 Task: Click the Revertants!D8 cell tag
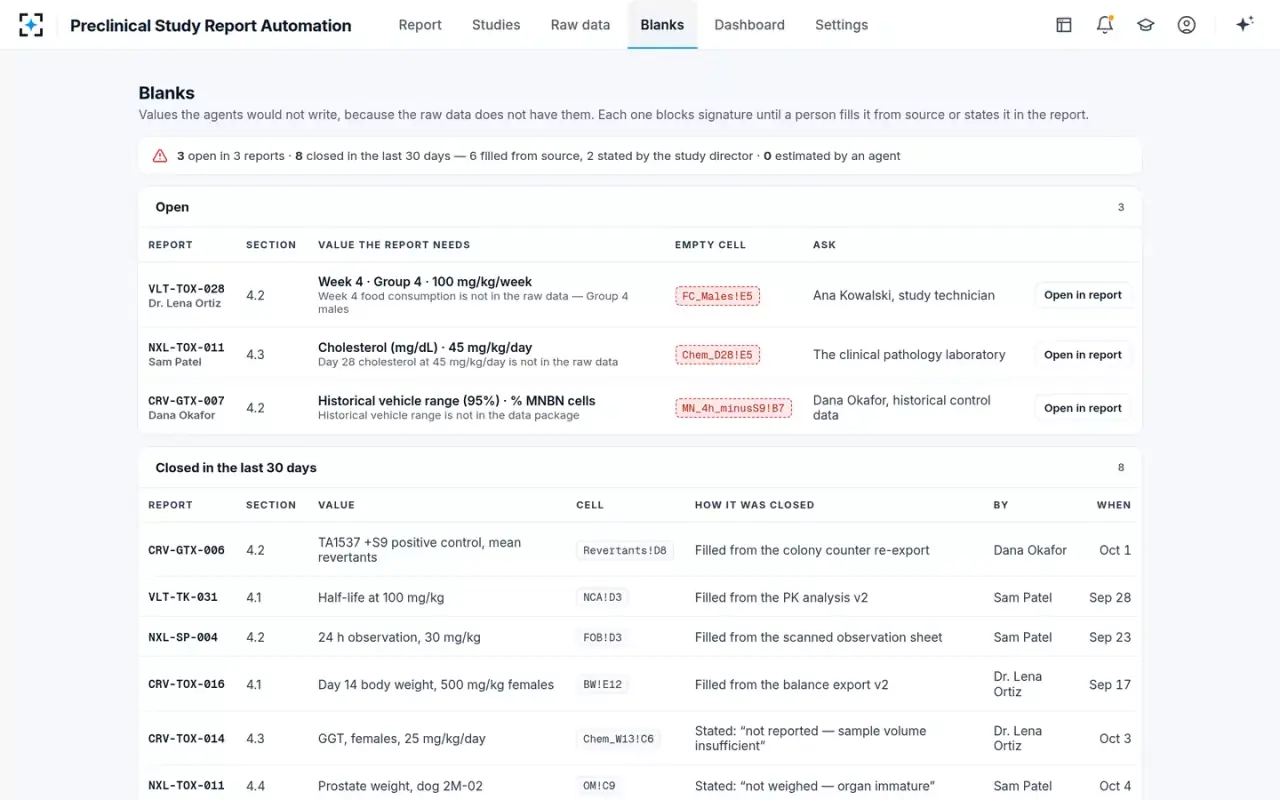pyautogui.click(x=625, y=550)
